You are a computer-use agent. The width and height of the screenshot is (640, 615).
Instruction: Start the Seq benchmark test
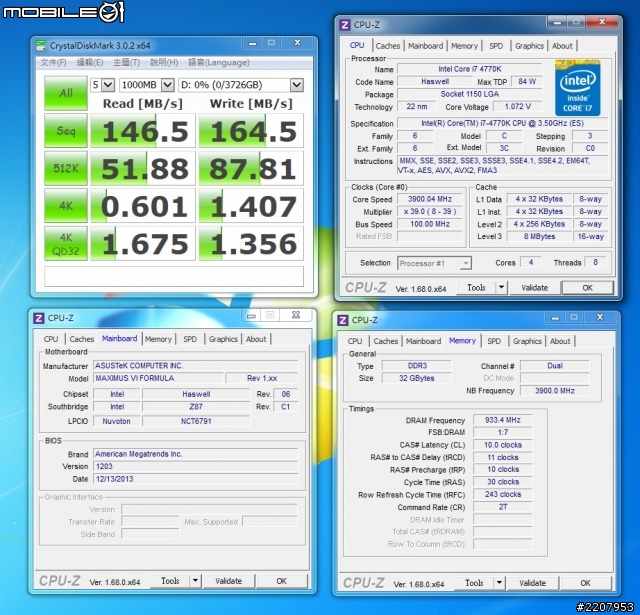66,131
